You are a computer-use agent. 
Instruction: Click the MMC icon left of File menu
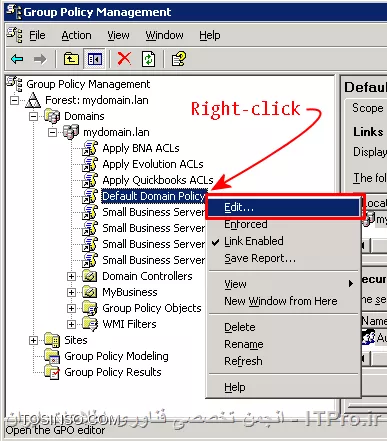14,35
